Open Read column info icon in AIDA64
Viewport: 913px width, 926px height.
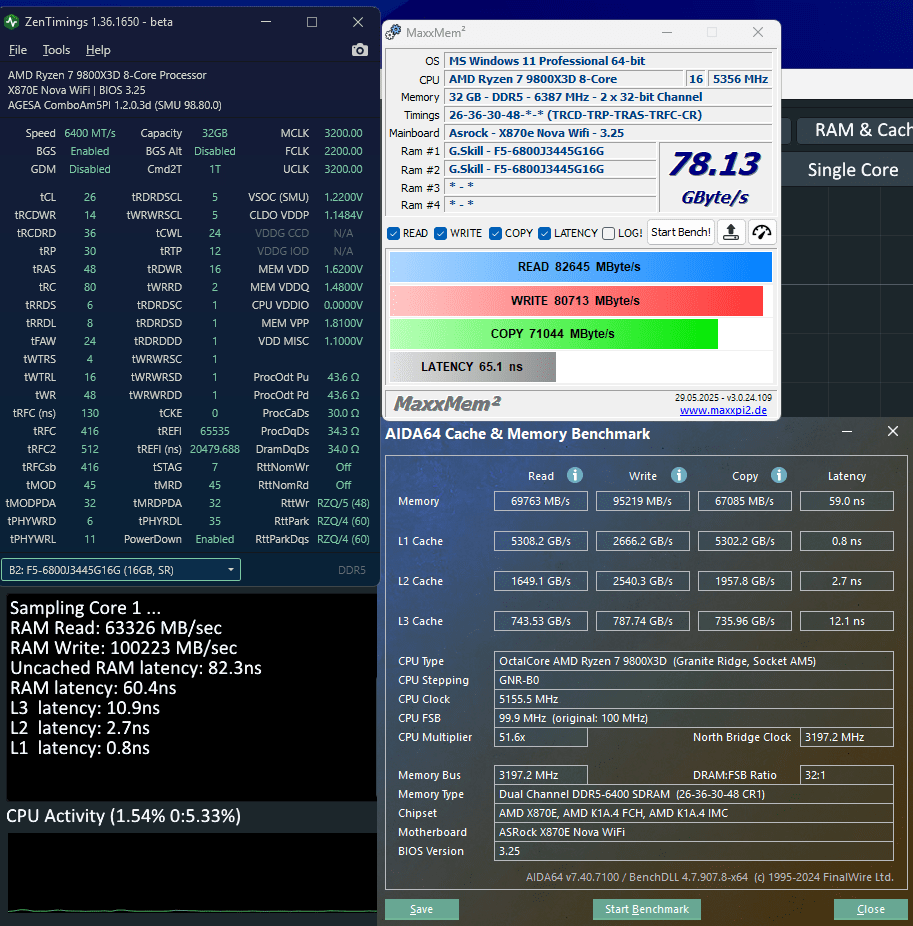coord(575,475)
